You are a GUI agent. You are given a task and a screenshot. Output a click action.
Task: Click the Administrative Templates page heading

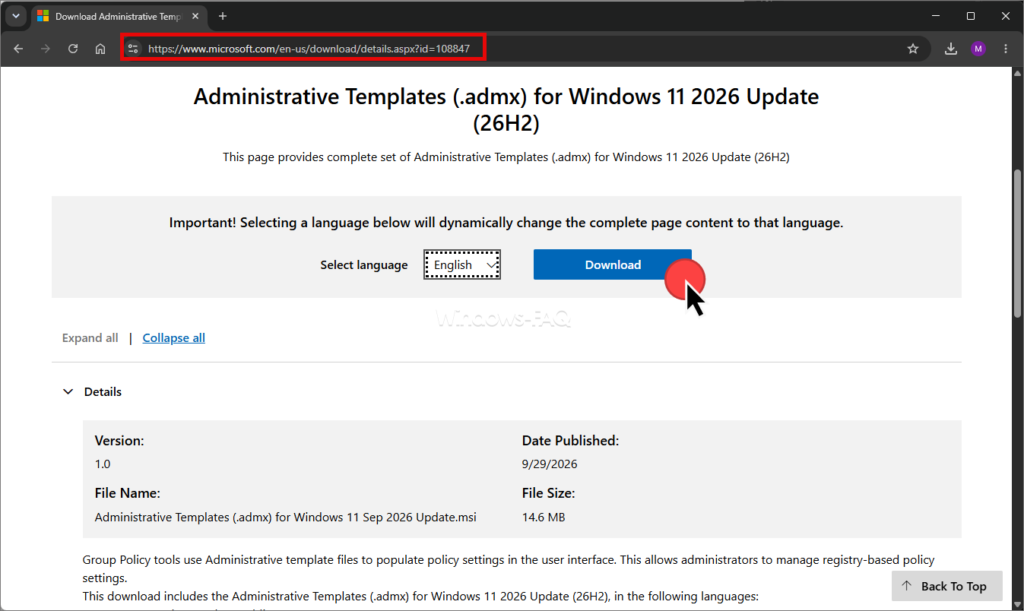(x=506, y=110)
